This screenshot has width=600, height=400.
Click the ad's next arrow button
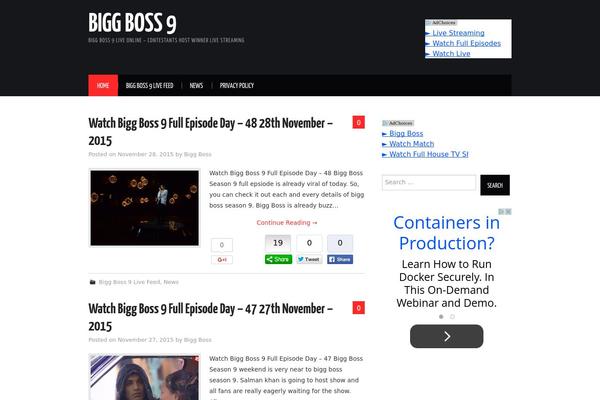(x=447, y=336)
